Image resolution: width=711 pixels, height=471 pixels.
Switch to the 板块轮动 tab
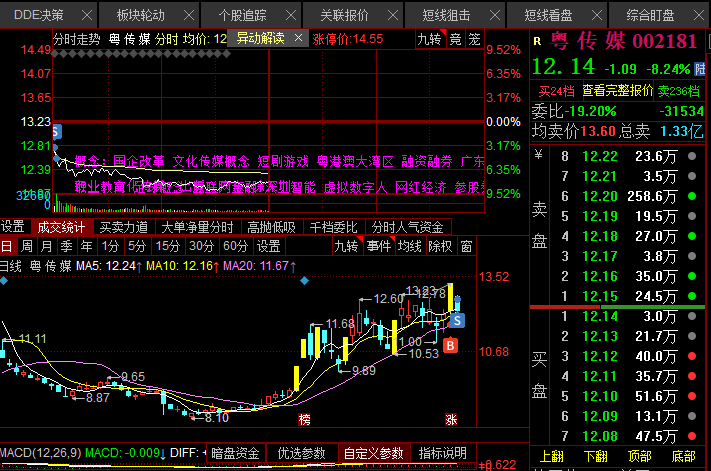[x=141, y=15]
